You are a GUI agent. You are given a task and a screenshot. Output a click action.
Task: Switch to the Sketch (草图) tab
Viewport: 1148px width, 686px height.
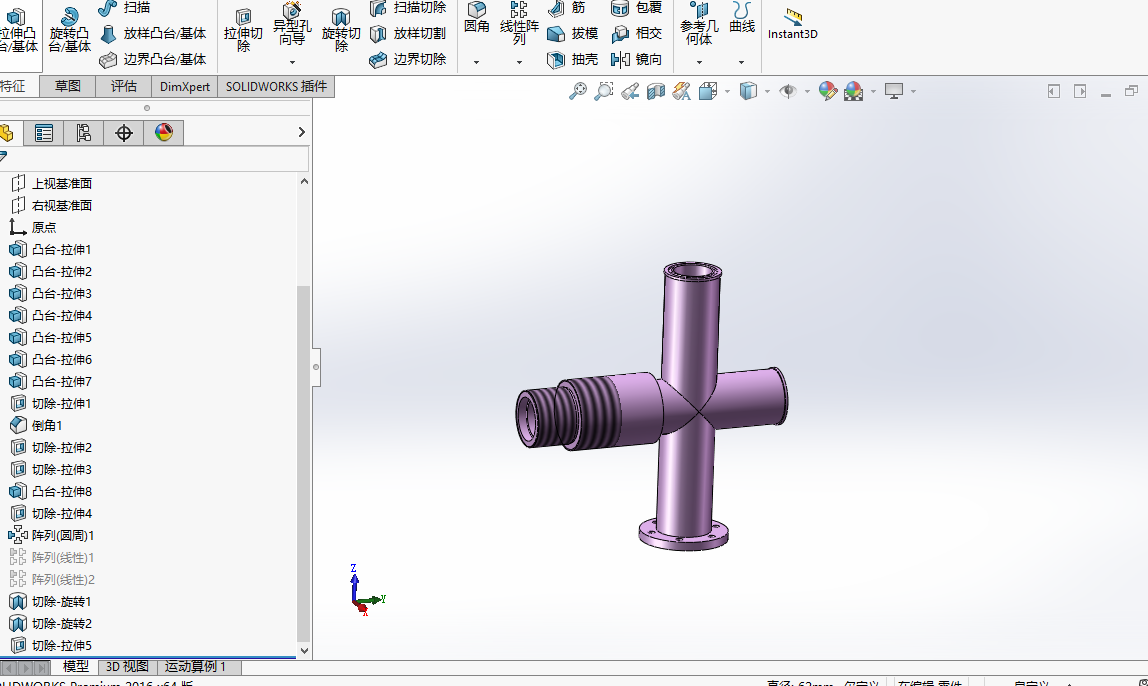pyautogui.click(x=68, y=86)
